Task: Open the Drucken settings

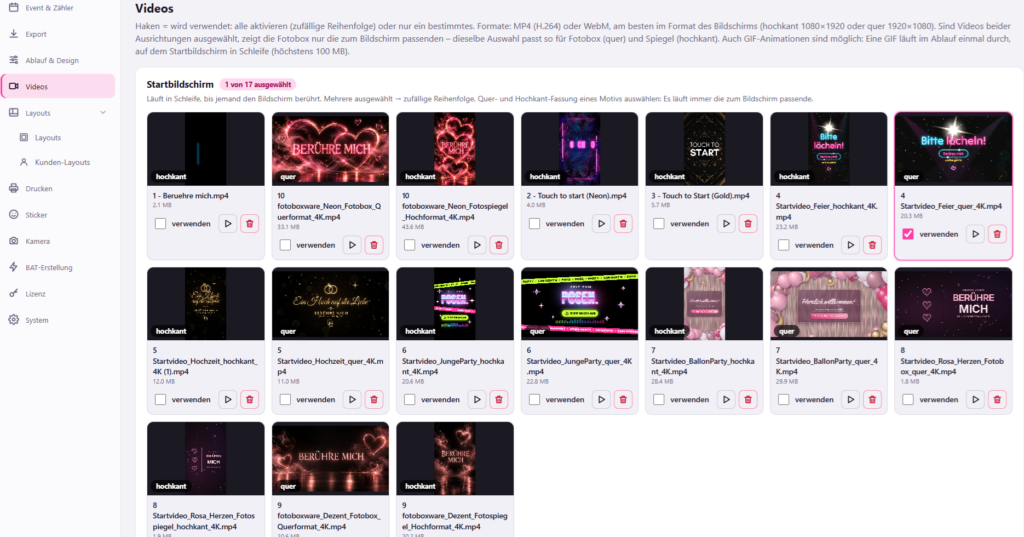Action: [x=58, y=188]
